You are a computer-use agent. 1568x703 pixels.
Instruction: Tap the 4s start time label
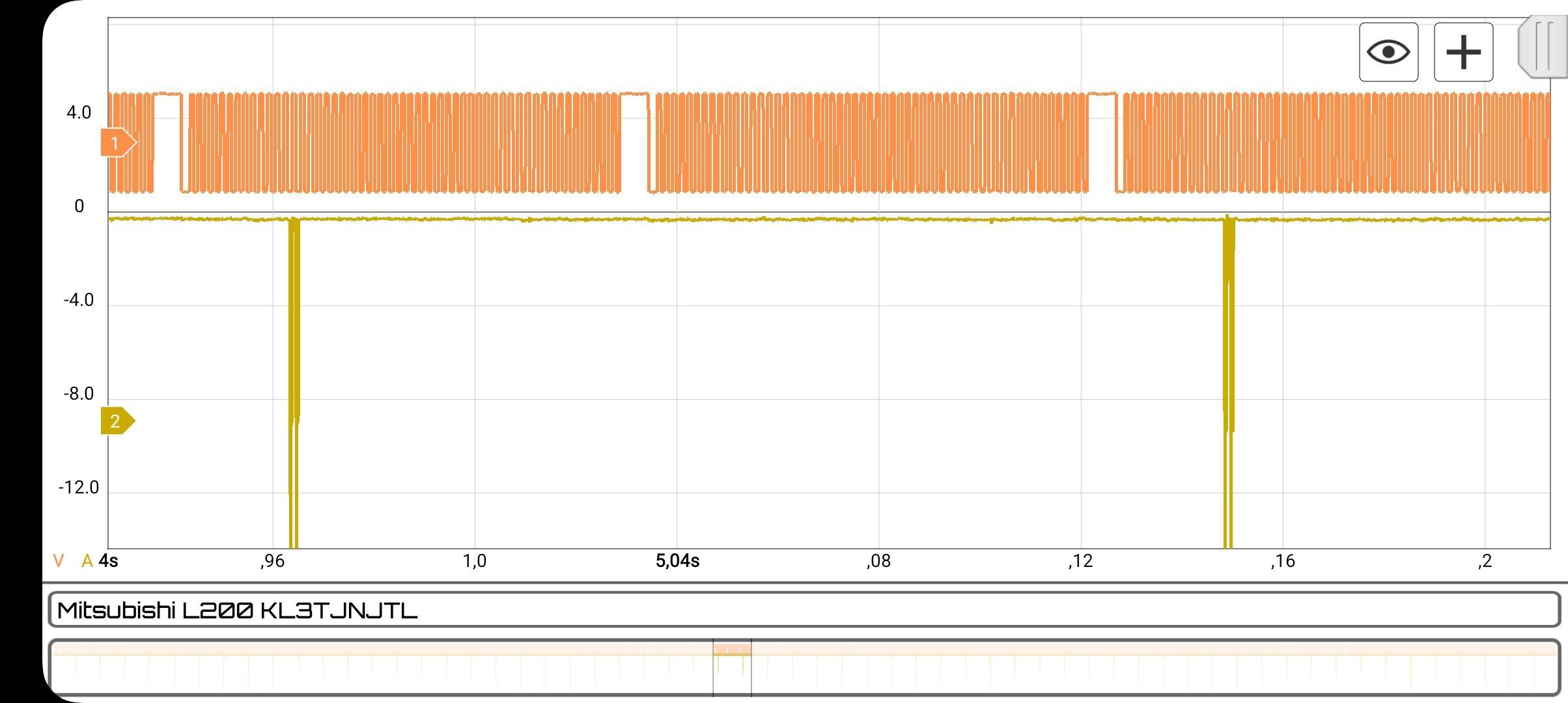pyautogui.click(x=109, y=561)
